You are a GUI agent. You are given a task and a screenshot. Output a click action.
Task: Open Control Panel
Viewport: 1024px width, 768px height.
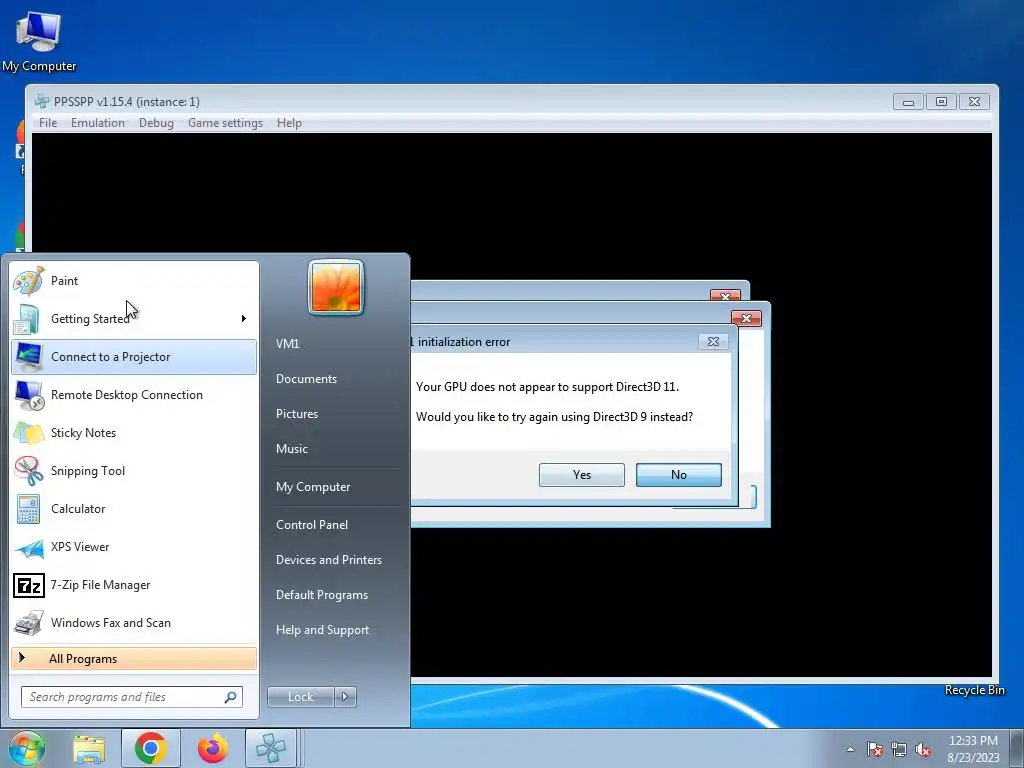tap(312, 524)
